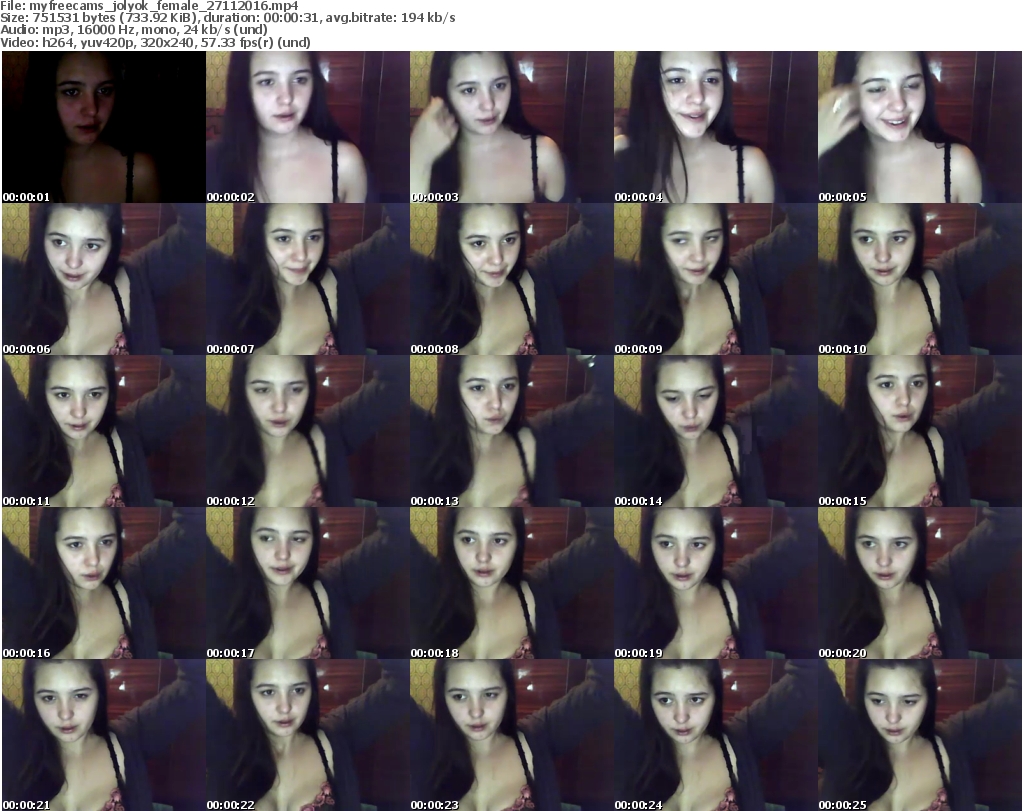Choose the frame labeled 00:00:17

click(x=308, y=583)
